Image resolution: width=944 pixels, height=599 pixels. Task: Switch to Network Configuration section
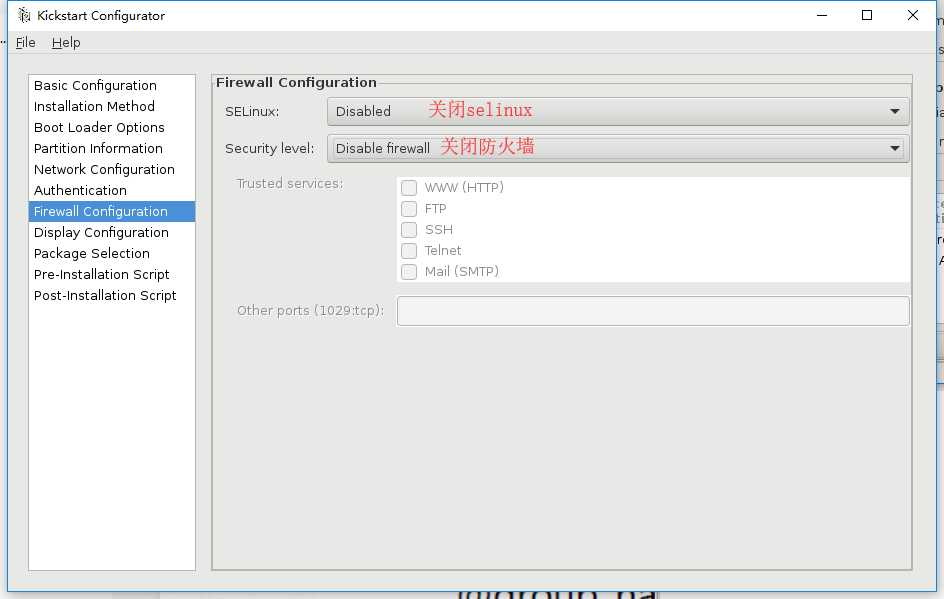tap(112, 170)
